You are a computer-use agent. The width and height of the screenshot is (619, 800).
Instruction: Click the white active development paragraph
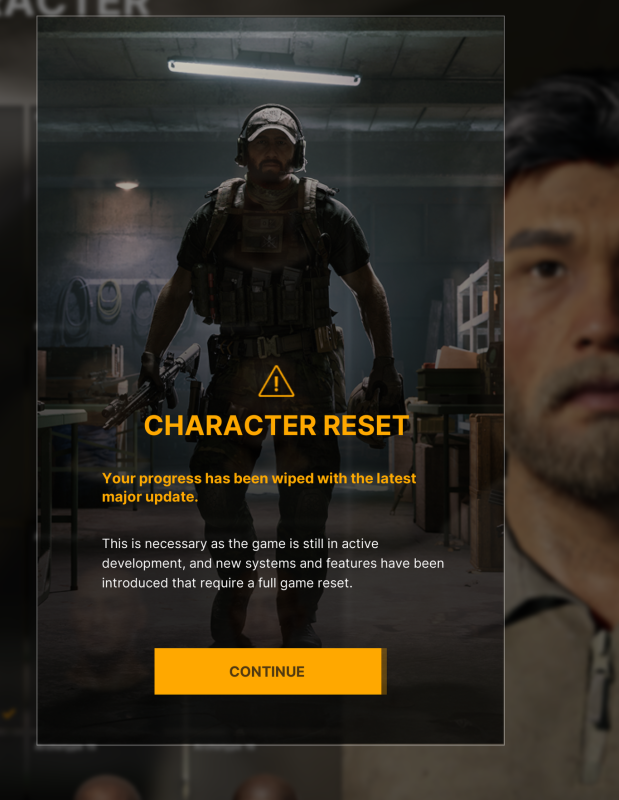(273, 563)
